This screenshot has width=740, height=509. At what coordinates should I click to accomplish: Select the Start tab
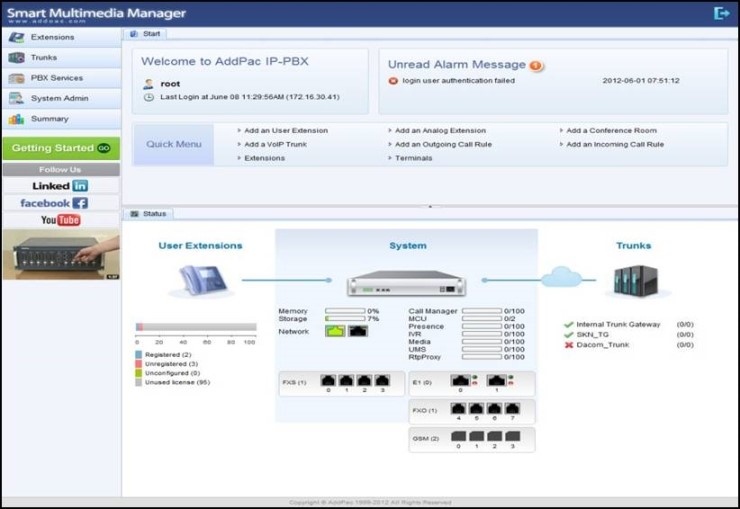(145, 34)
